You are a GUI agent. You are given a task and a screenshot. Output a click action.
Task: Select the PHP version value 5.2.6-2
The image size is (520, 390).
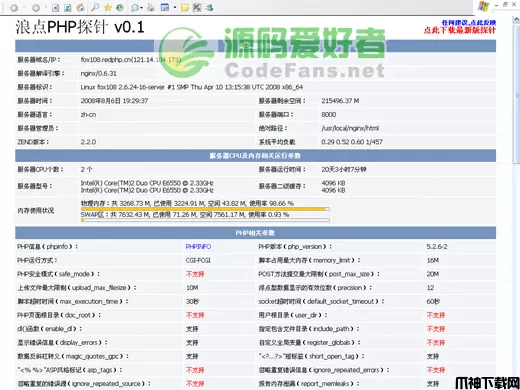tap(437, 247)
